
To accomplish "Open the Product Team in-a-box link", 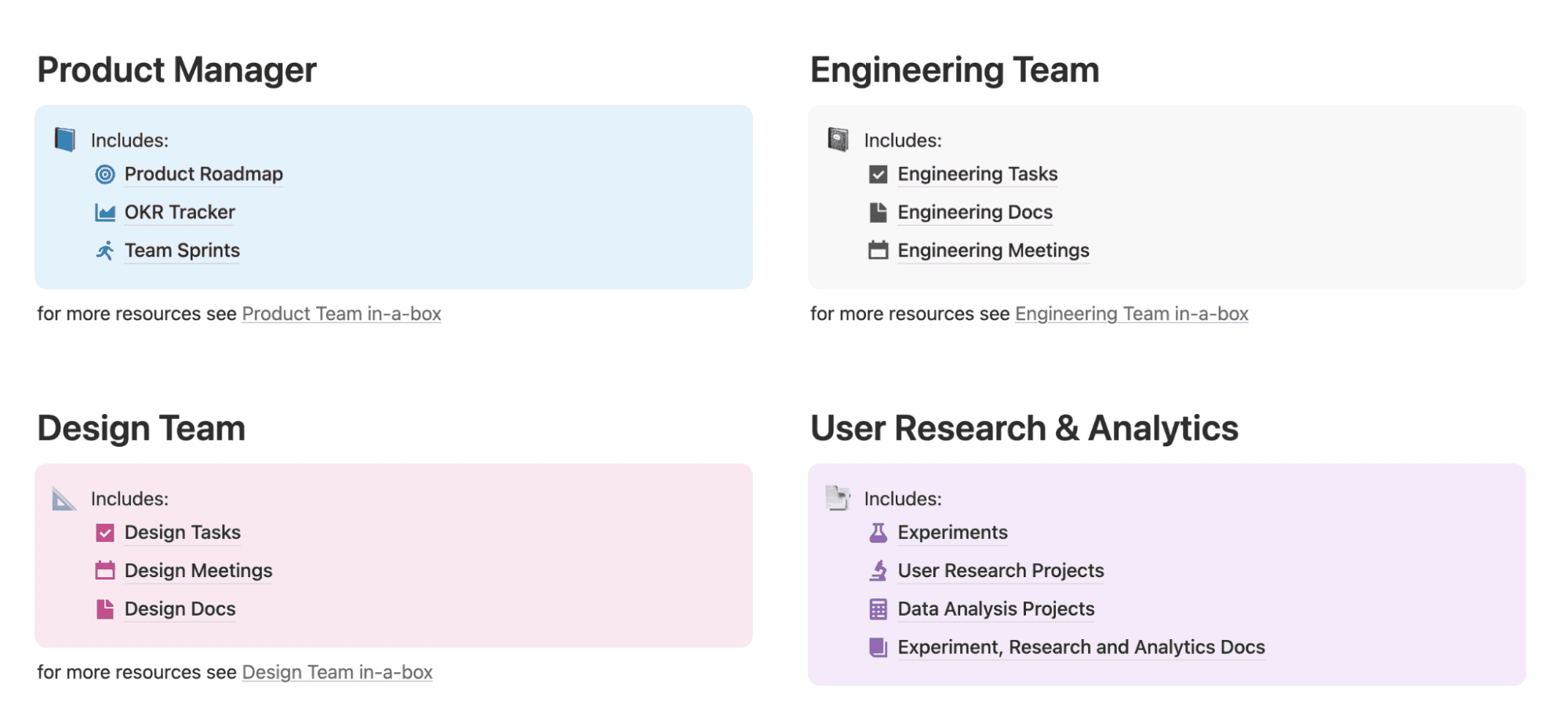I will pos(341,314).
